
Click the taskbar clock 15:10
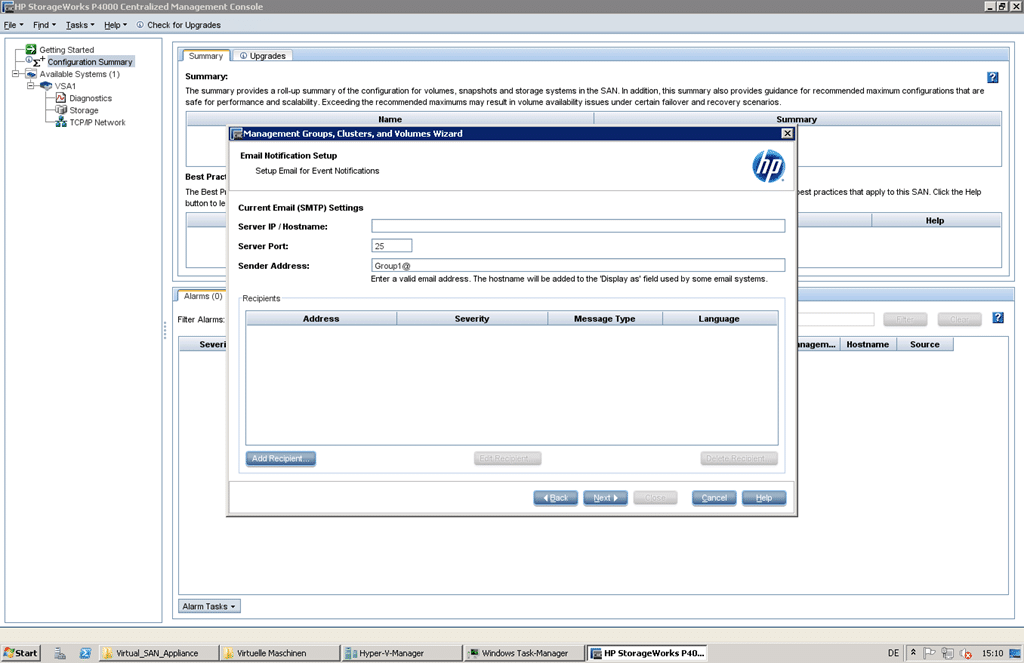(x=992, y=653)
